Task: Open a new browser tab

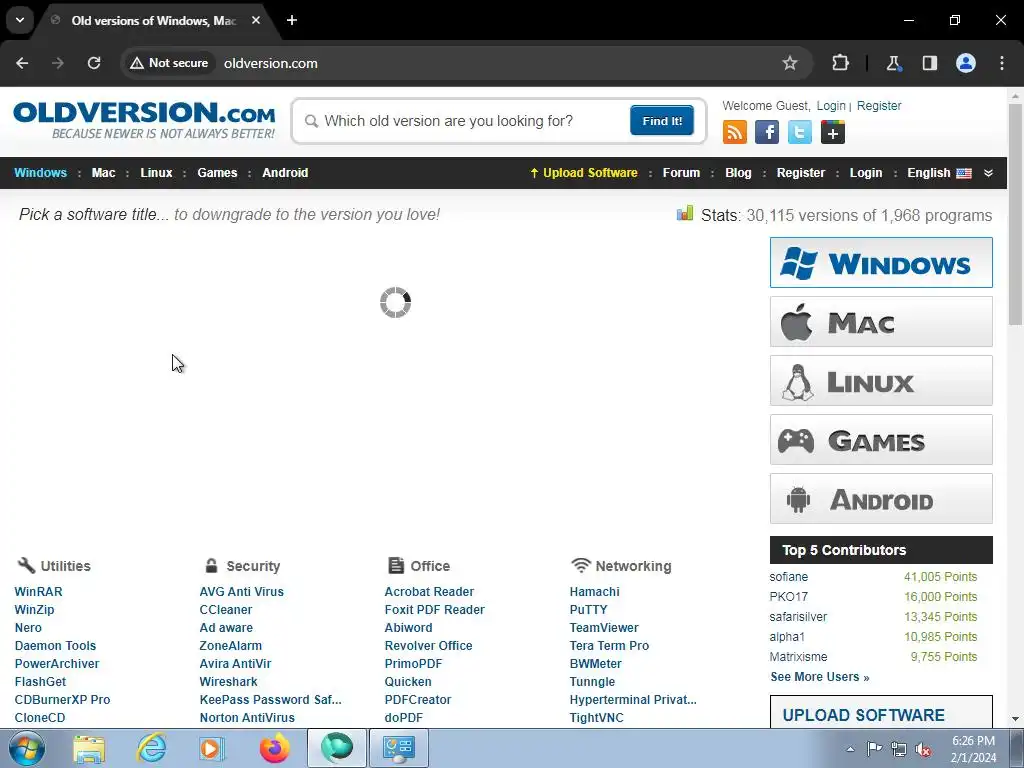Action: tap(292, 20)
